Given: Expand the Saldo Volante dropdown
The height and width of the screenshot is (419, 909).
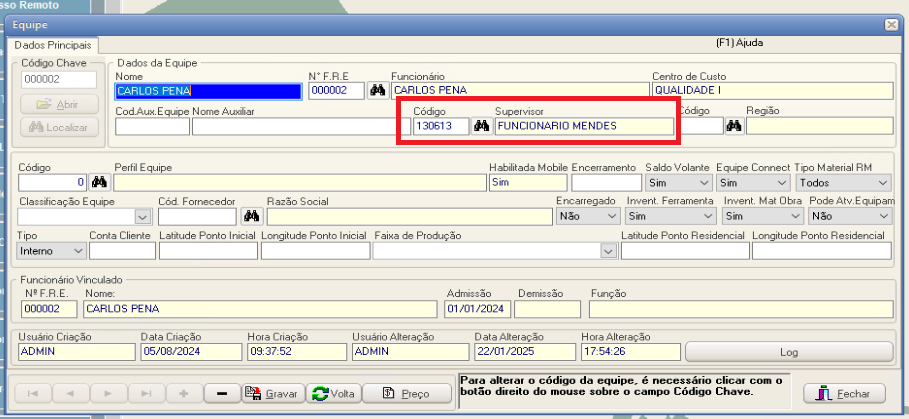Looking at the screenshot, I should tap(705, 183).
